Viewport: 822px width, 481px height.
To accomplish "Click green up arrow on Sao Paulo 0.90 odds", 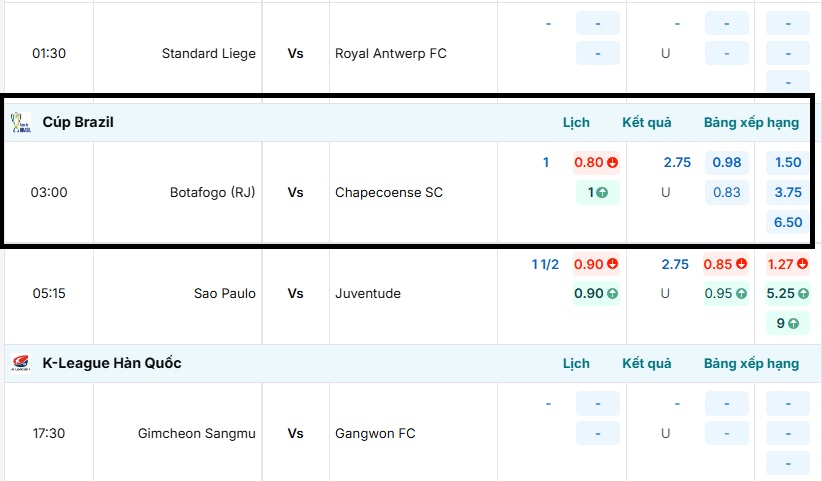I will pyautogui.click(x=612, y=294).
